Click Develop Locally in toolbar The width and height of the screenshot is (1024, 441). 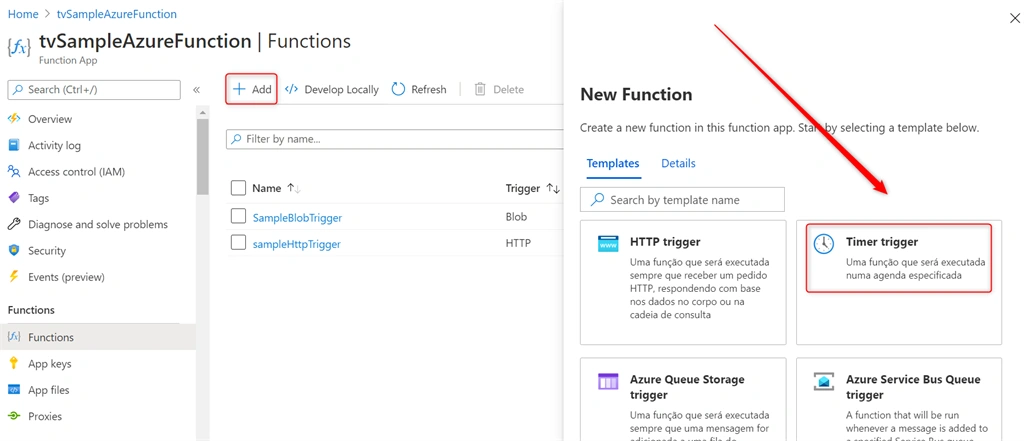(x=332, y=90)
